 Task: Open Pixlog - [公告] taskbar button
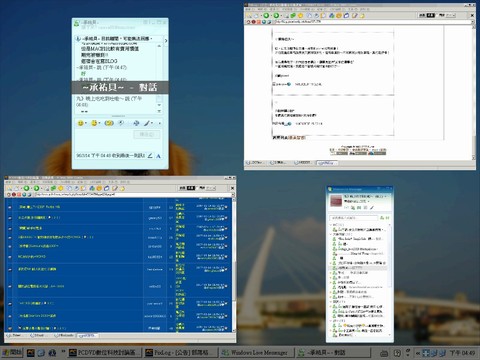[x=181, y=352]
